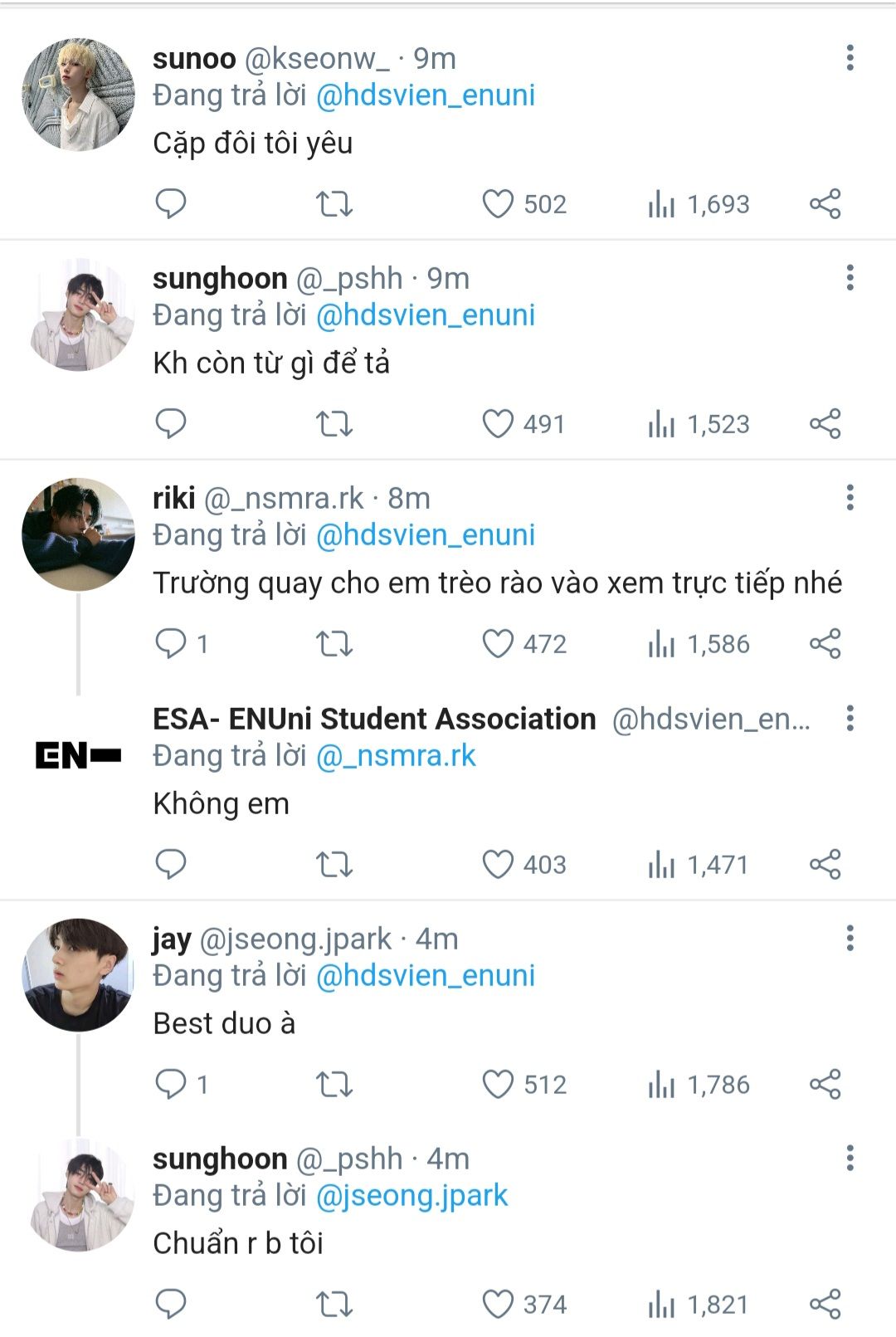View analytics on sunoo's tweet

pyautogui.click(x=661, y=204)
